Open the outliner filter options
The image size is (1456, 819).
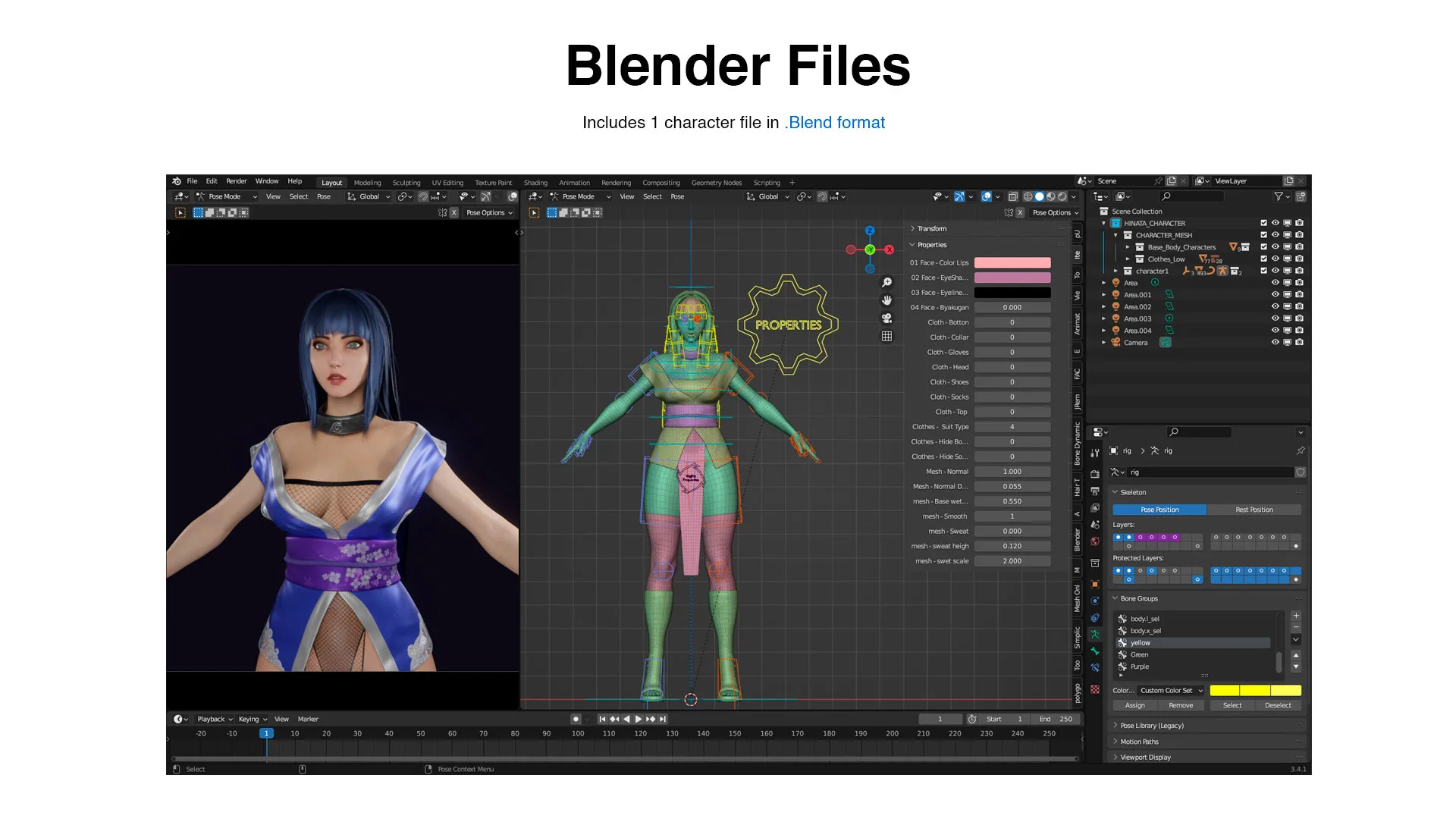1279,196
